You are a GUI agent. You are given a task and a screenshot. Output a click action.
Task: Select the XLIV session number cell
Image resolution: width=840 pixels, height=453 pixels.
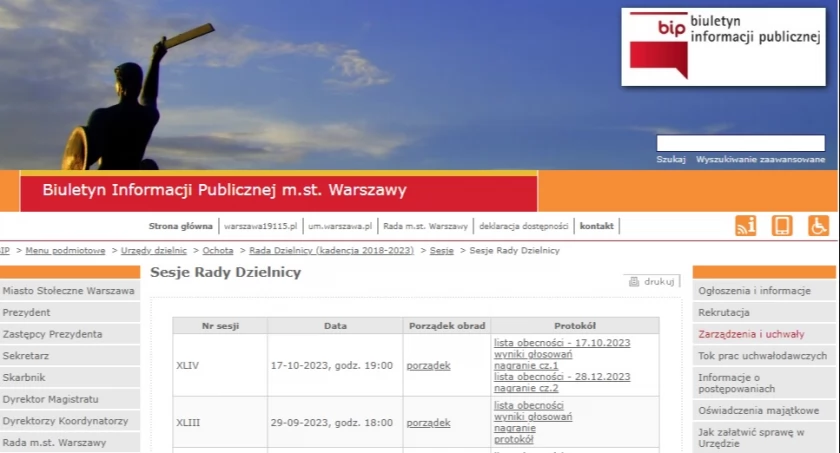pyautogui.click(x=220, y=366)
